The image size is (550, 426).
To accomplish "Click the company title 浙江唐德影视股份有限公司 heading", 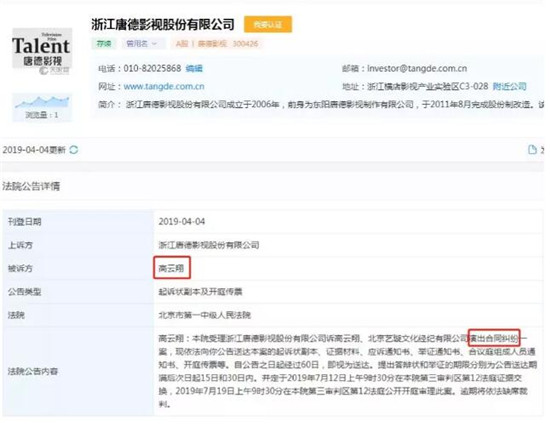I will point(163,24).
